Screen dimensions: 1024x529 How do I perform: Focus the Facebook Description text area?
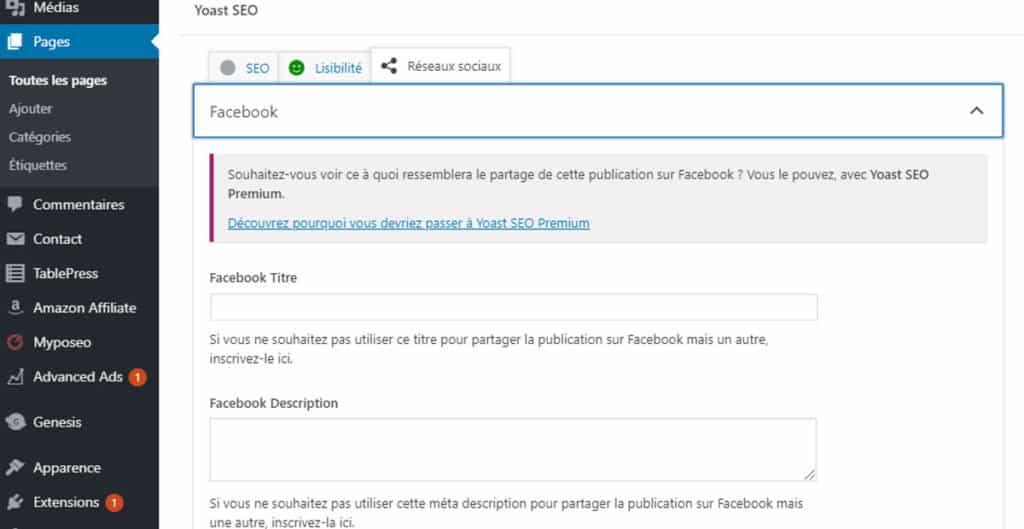(513, 450)
